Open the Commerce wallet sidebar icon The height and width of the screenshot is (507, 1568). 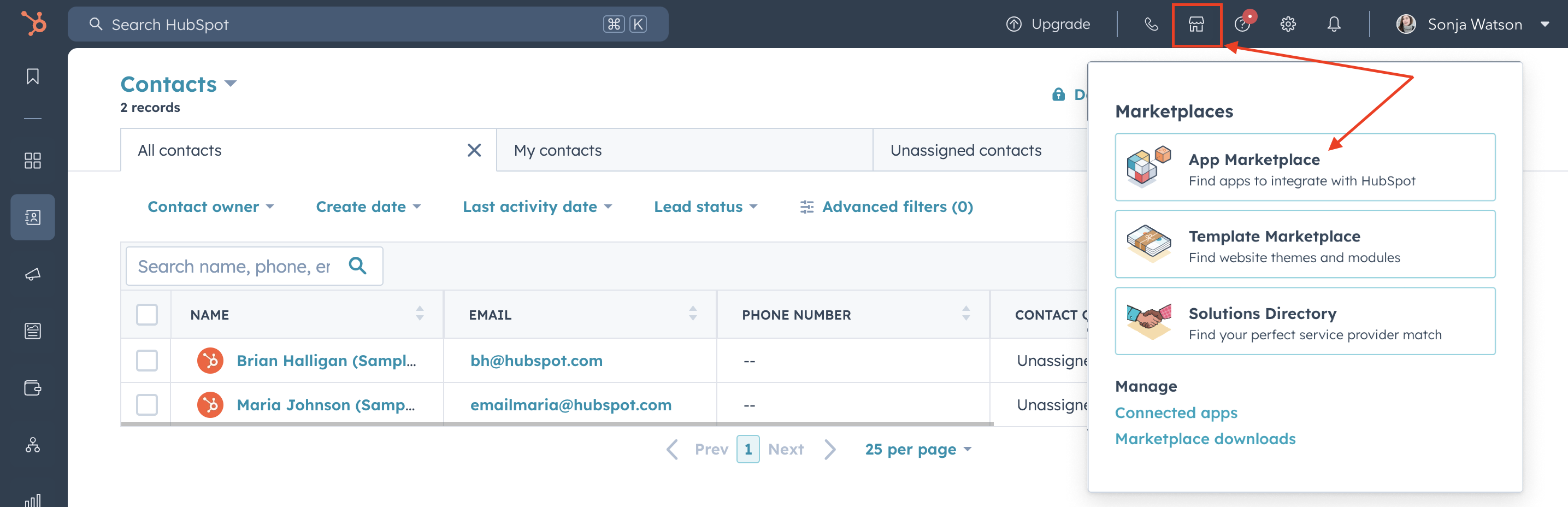coord(33,388)
